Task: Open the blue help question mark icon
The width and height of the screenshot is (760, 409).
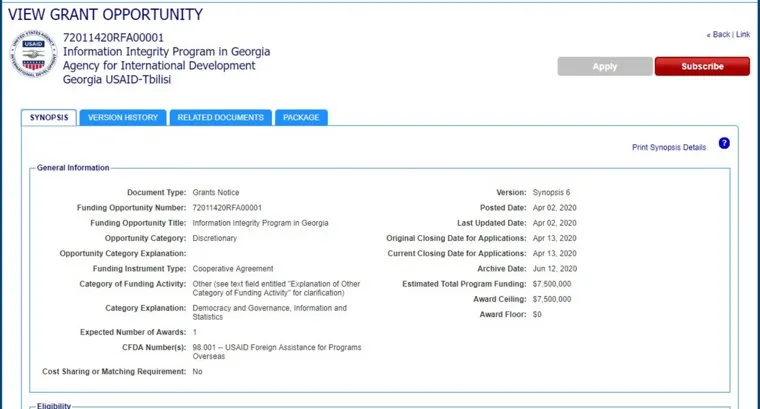Action: 724,144
